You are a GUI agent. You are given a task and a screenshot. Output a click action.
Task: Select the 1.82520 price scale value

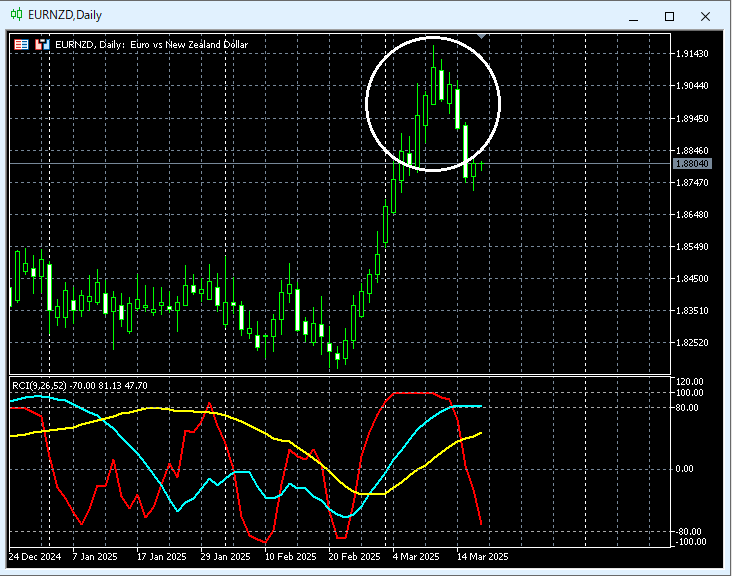[692, 343]
